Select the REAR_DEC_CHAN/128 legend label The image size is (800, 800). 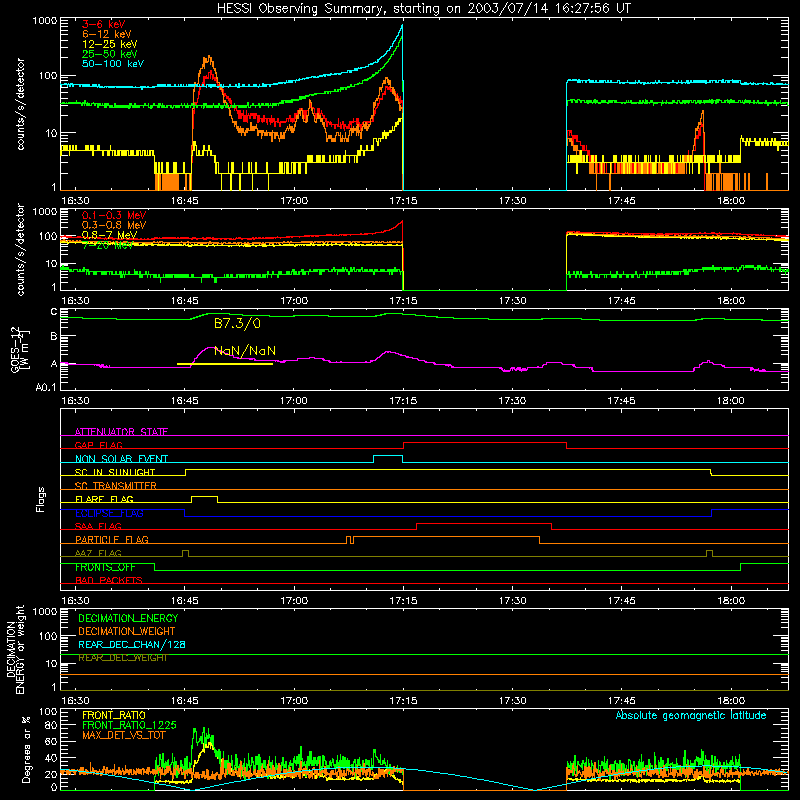(x=132, y=645)
